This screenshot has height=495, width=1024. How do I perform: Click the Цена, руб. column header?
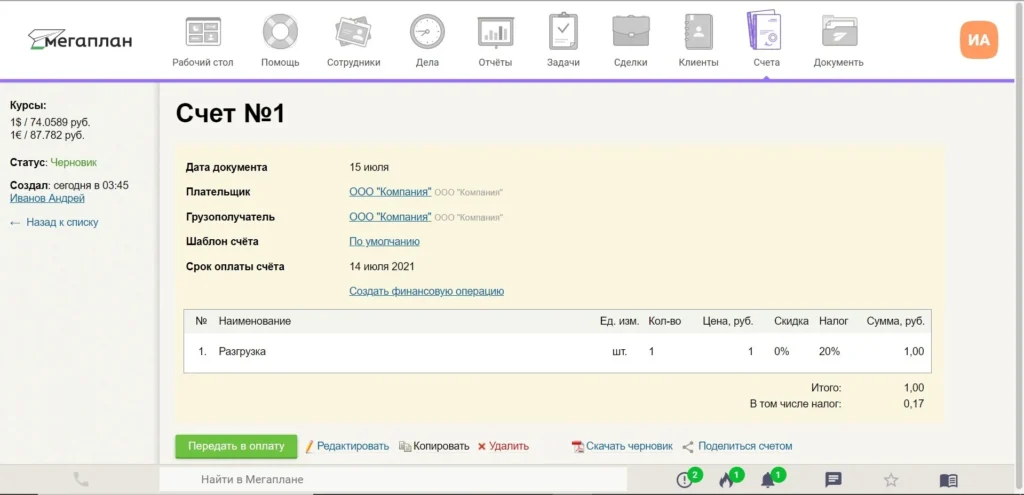[x=728, y=321]
